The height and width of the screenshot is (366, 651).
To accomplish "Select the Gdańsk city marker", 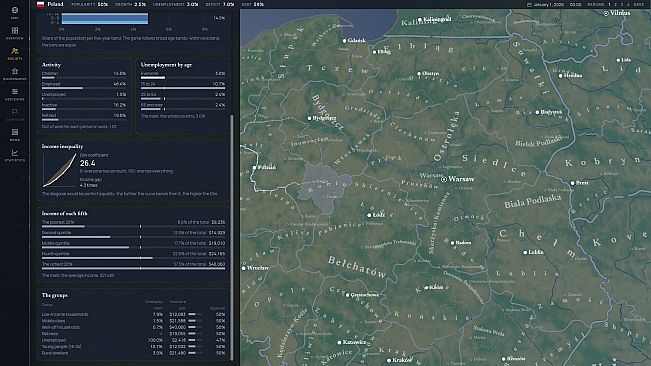I will pos(344,41).
